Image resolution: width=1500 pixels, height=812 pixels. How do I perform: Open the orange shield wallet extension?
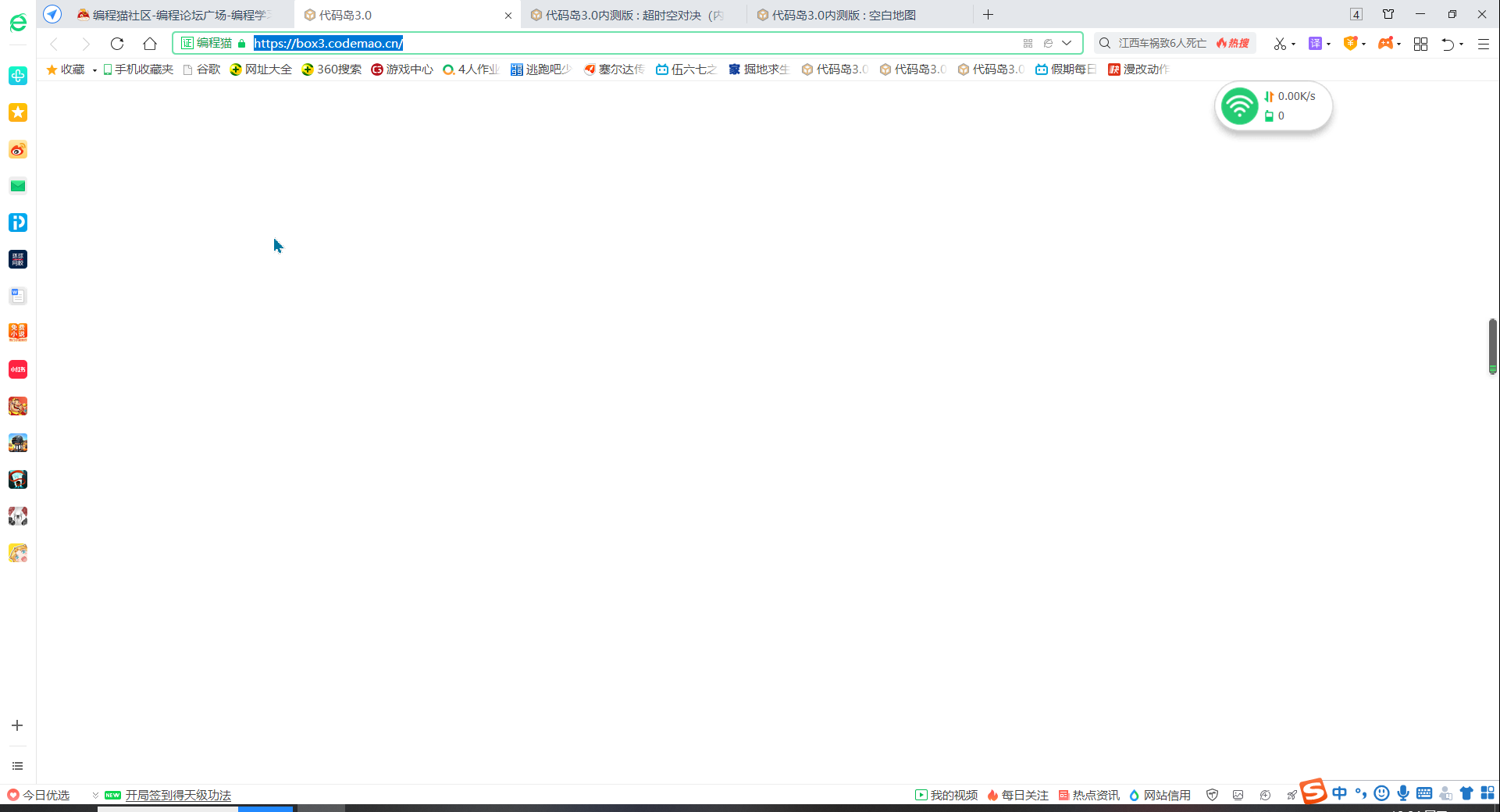(1350, 44)
